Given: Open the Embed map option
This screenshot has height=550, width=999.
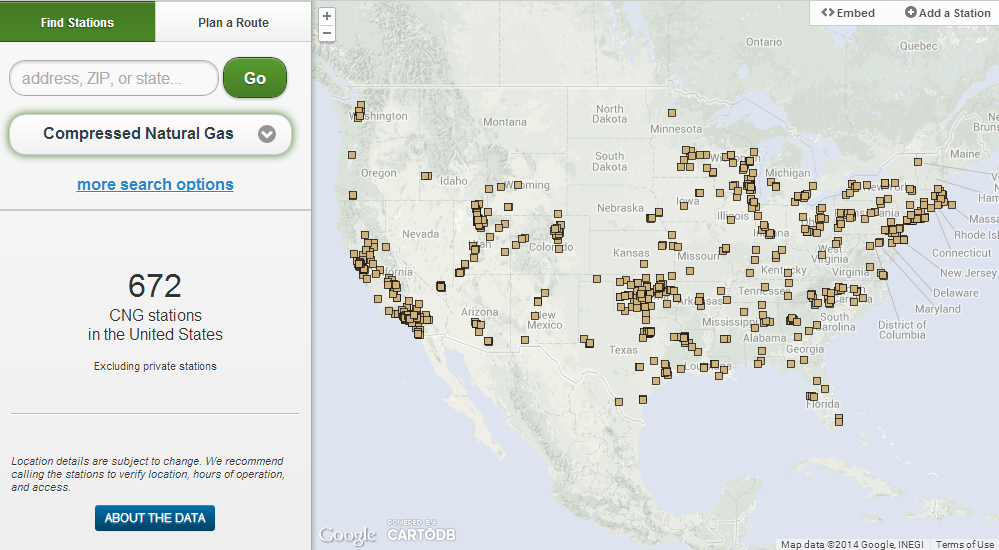Looking at the screenshot, I should point(848,13).
